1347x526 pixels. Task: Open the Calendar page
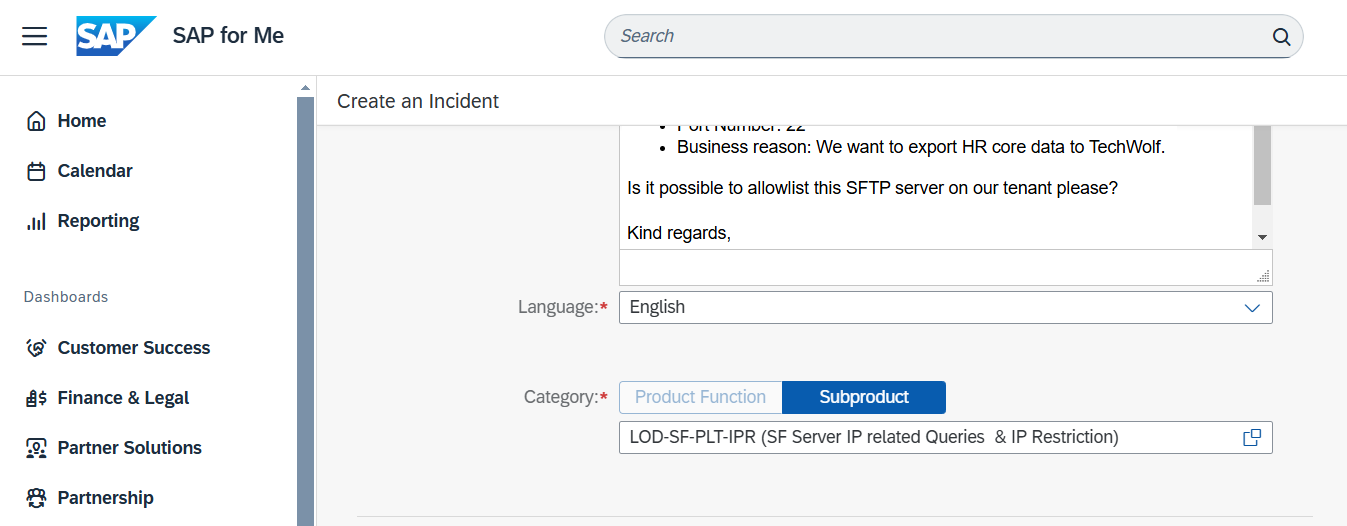coord(95,171)
